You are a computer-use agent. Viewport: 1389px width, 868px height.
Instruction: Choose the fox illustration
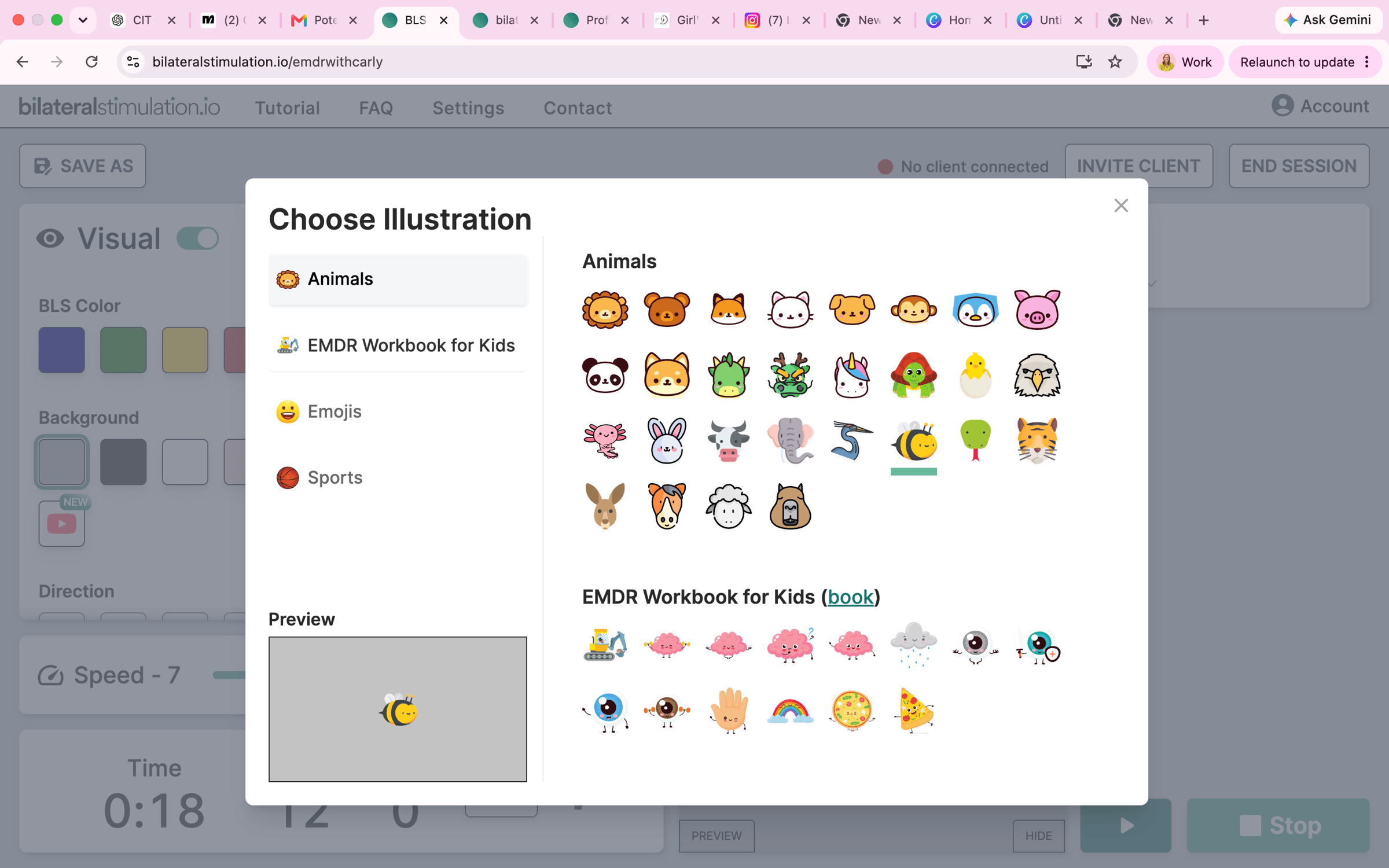(729, 310)
